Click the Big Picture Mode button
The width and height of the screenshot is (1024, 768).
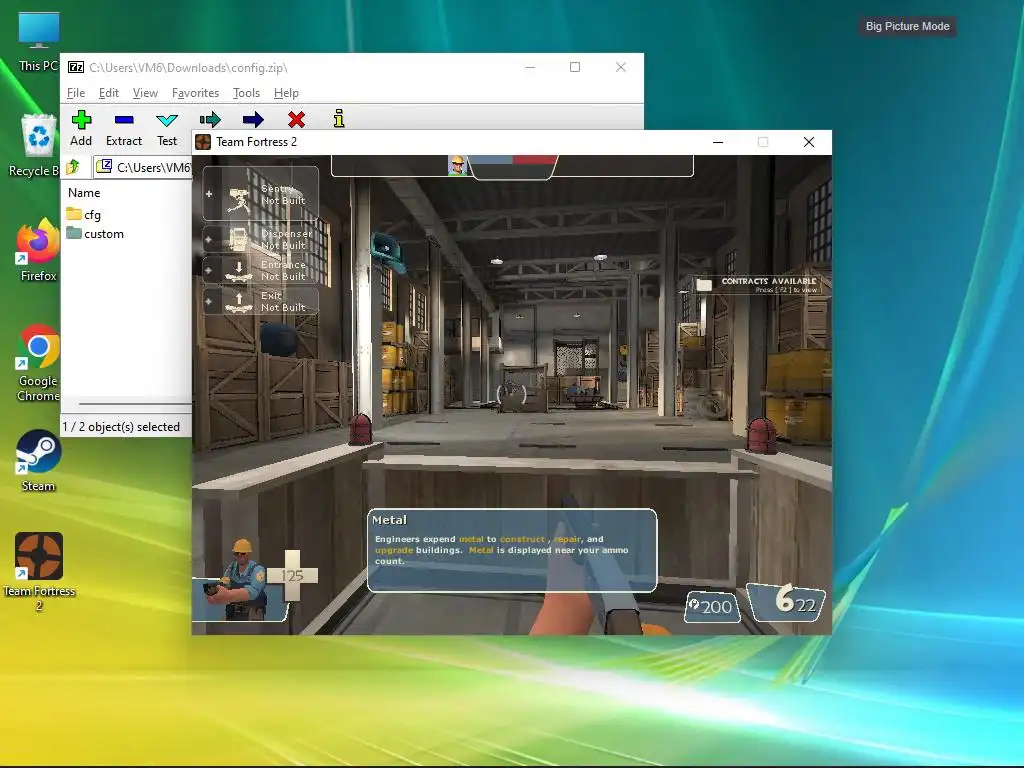pyautogui.click(x=907, y=26)
